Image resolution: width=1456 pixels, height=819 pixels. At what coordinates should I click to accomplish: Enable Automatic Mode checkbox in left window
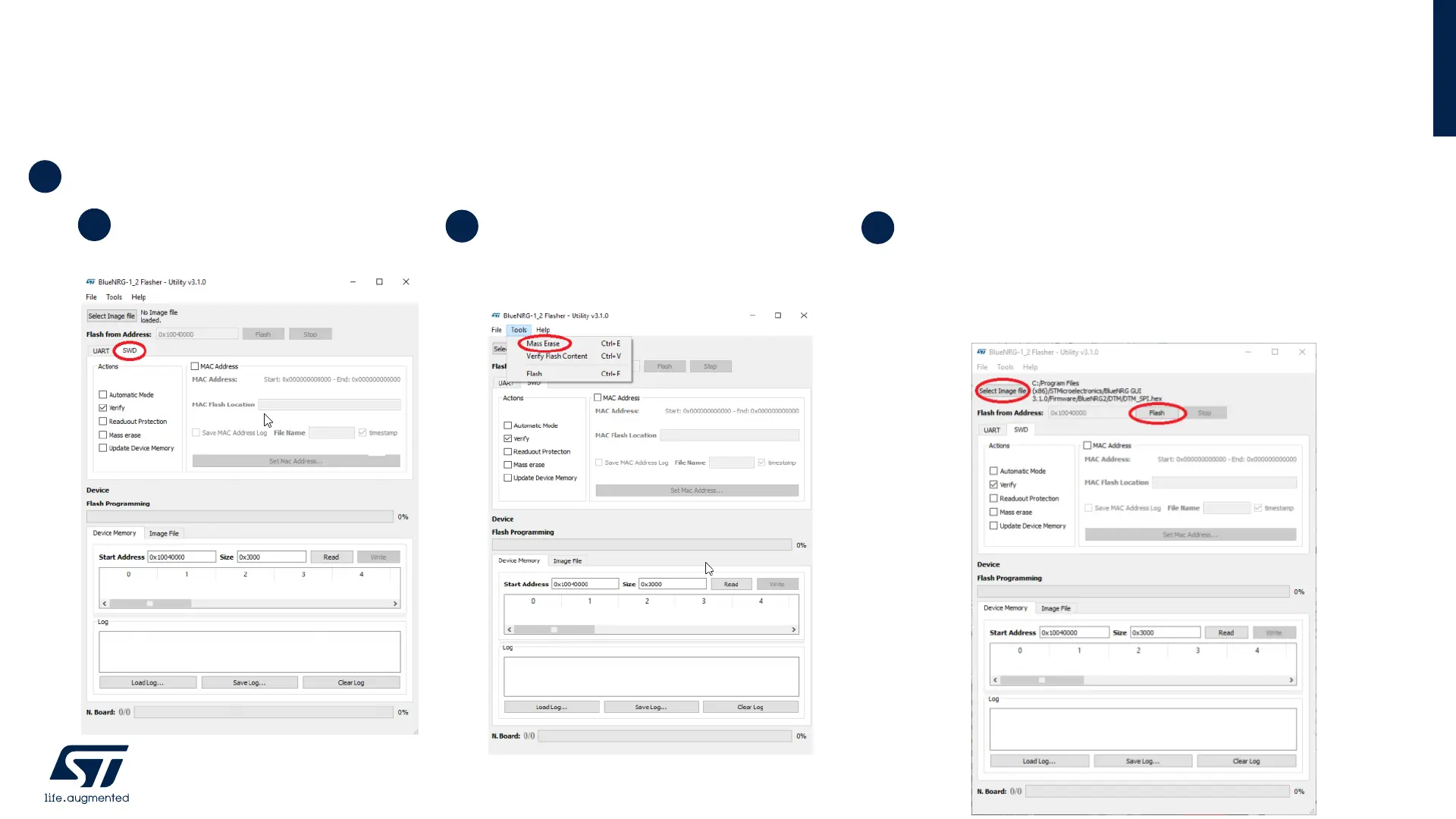pos(103,395)
